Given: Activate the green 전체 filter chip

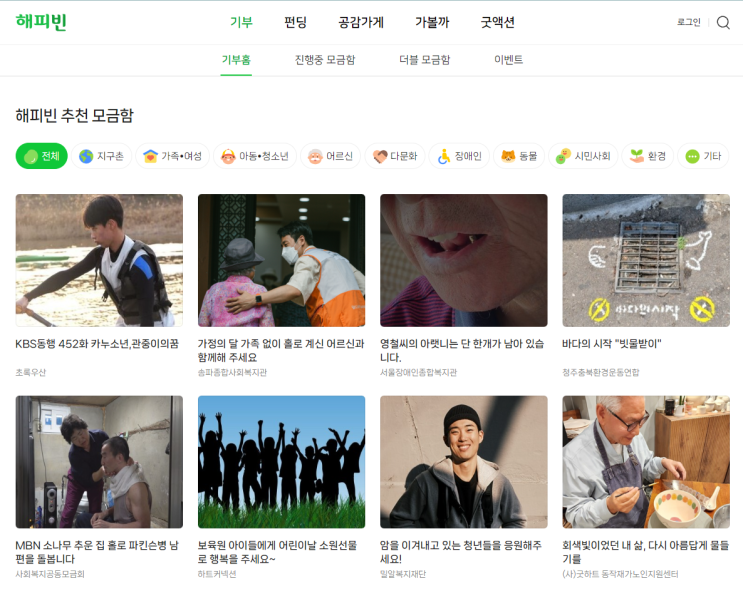Looking at the screenshot, I should pyautogui.click(x=42, y=156).
